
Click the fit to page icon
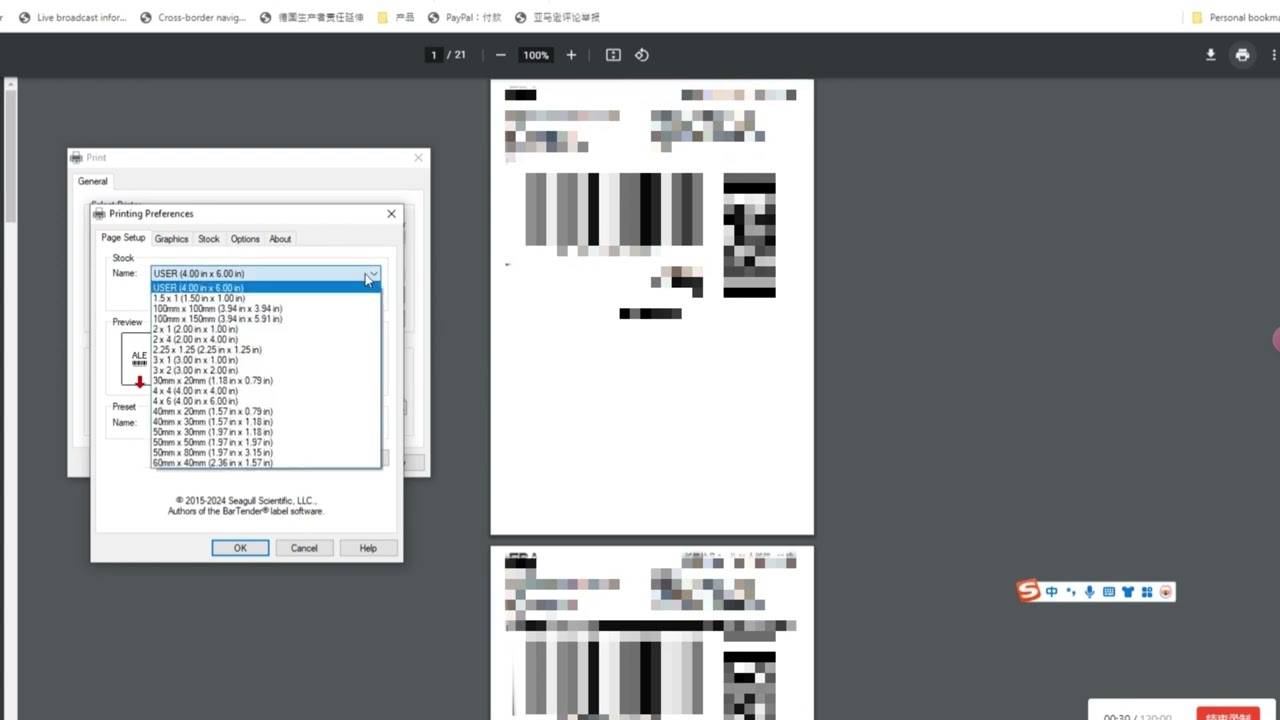612,55
